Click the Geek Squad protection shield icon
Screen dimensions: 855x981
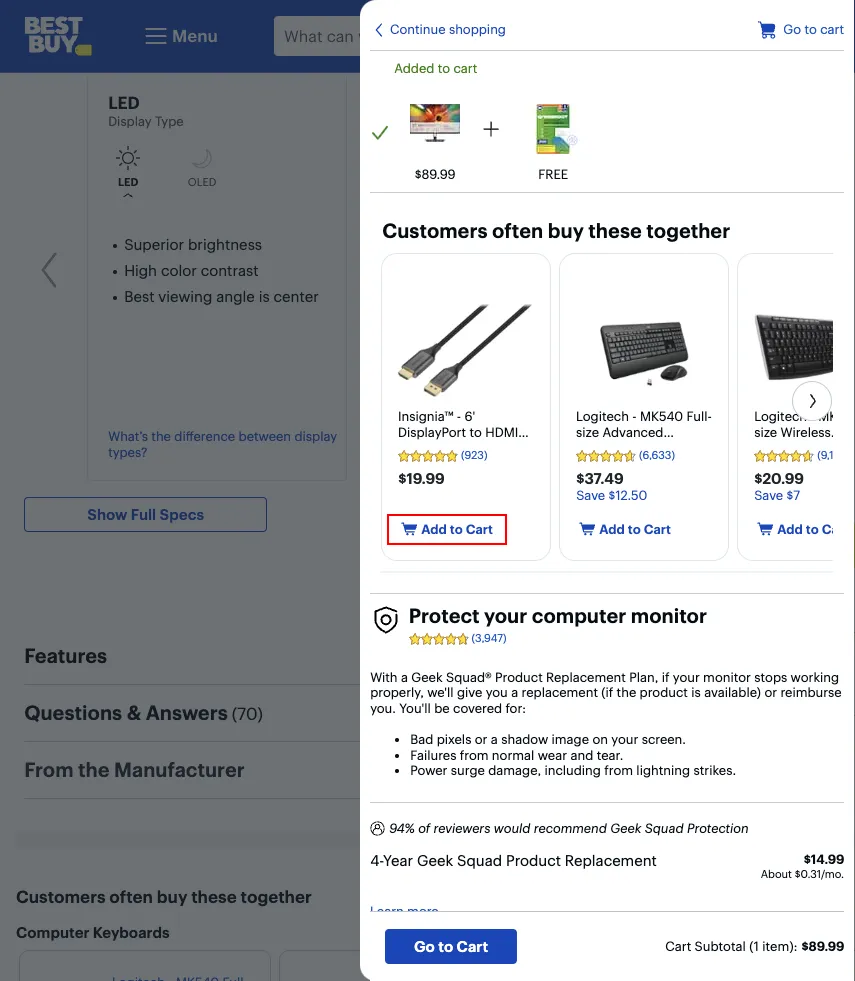(386, 620)
